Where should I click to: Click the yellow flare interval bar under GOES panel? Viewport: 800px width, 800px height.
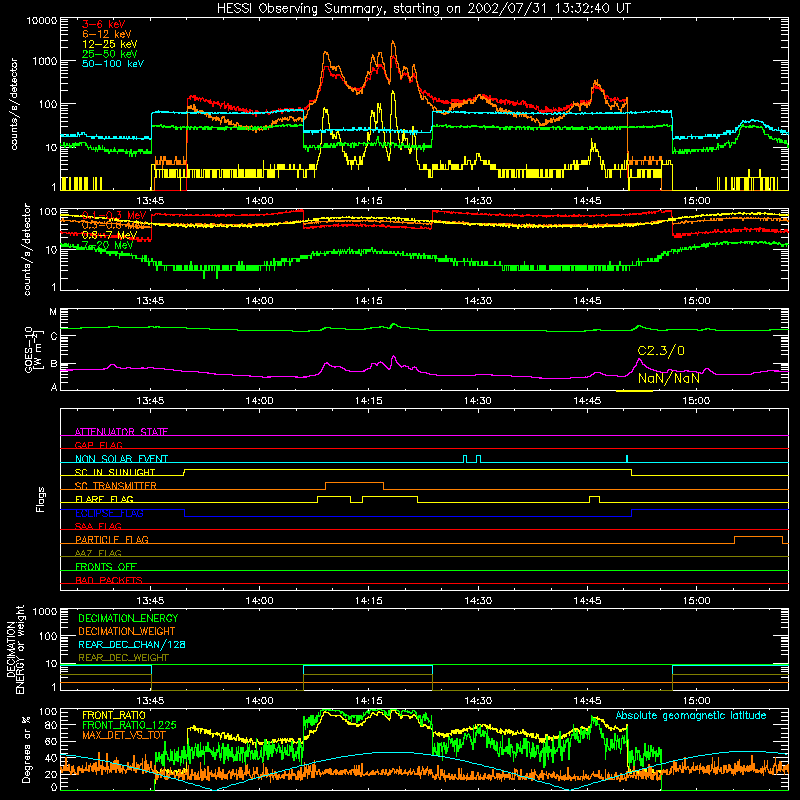click(x=634, y=391)
